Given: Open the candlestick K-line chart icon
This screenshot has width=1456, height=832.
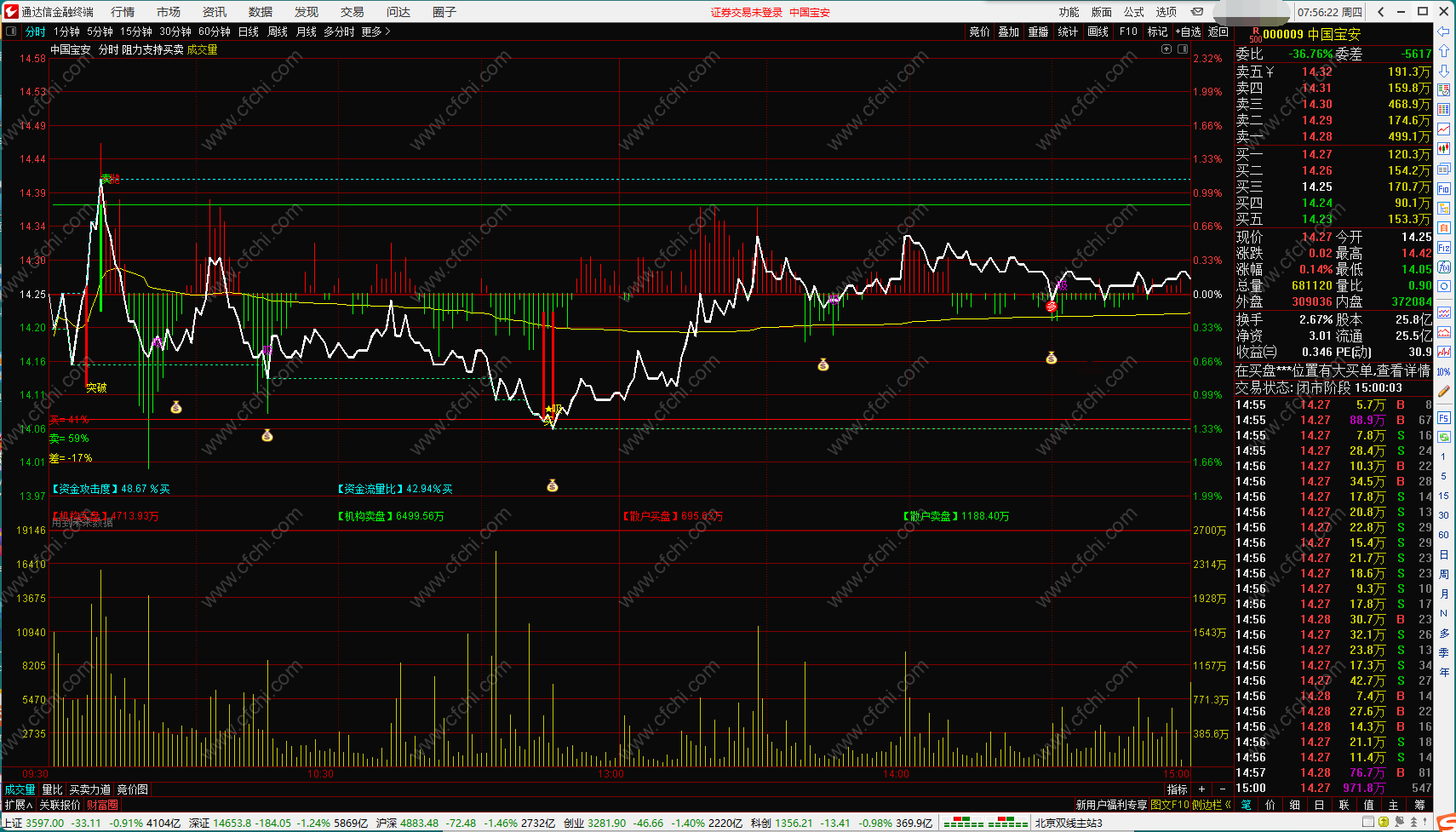Looking at the screenshot, I should click(1444, 148).
